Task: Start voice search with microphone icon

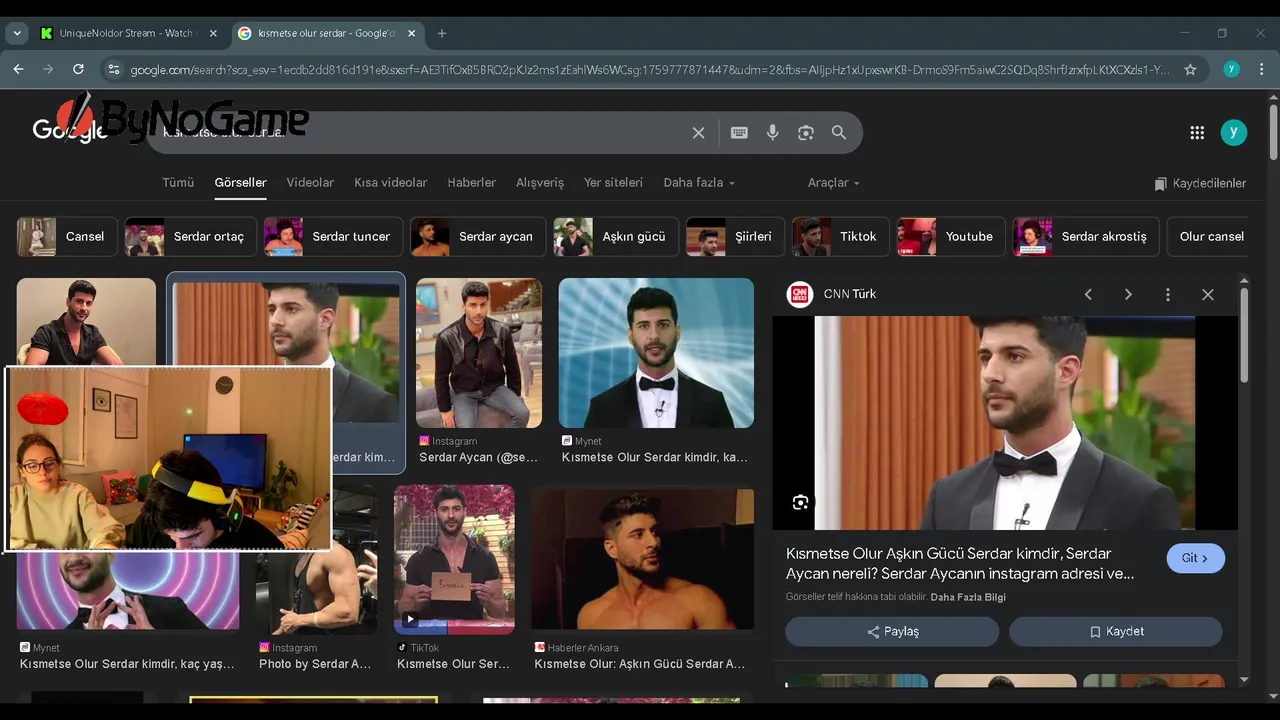Action: pyautogui.click(x=772, y=132)
